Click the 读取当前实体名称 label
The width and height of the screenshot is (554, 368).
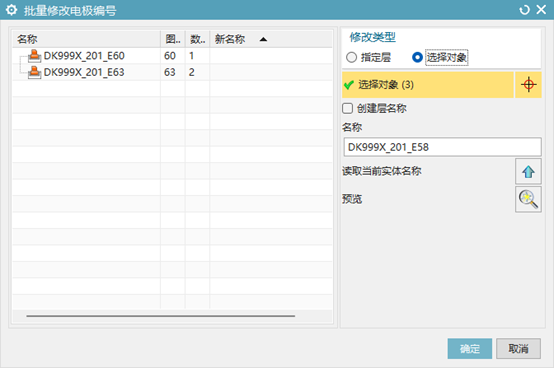pyautogui.click(x=382, y=171)
